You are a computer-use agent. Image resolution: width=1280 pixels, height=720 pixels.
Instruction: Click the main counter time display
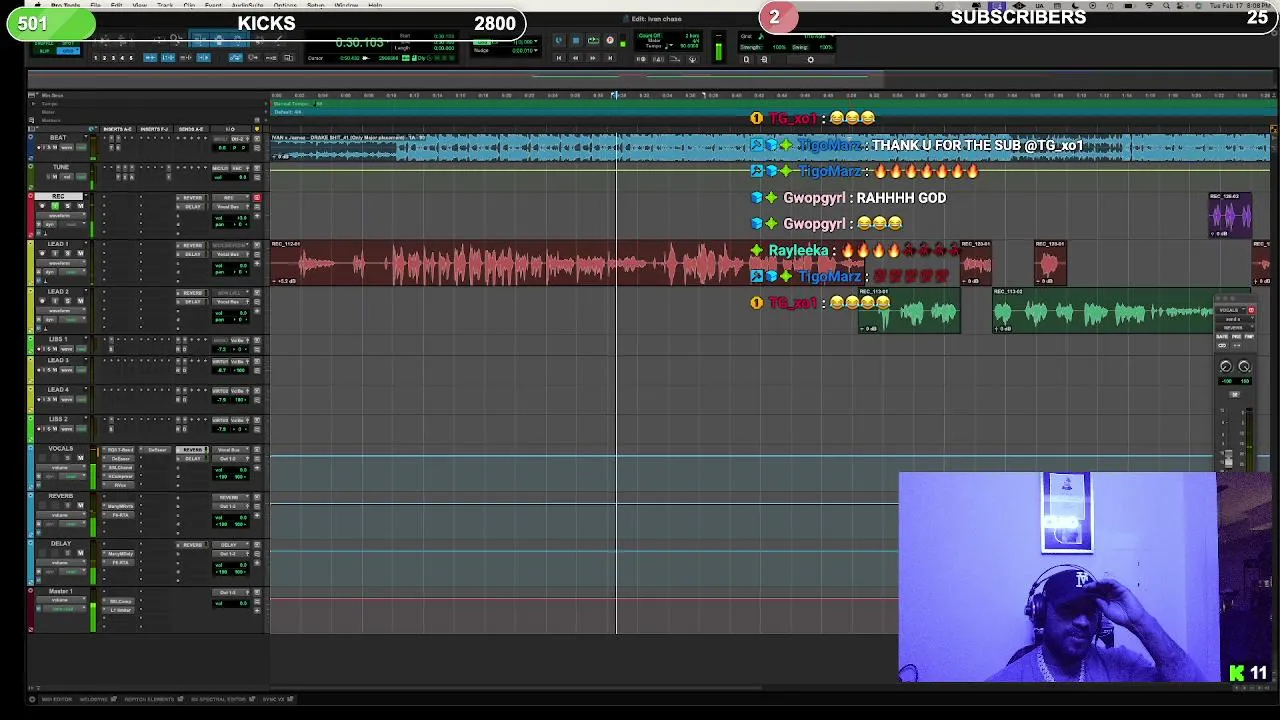pos(359,42)
